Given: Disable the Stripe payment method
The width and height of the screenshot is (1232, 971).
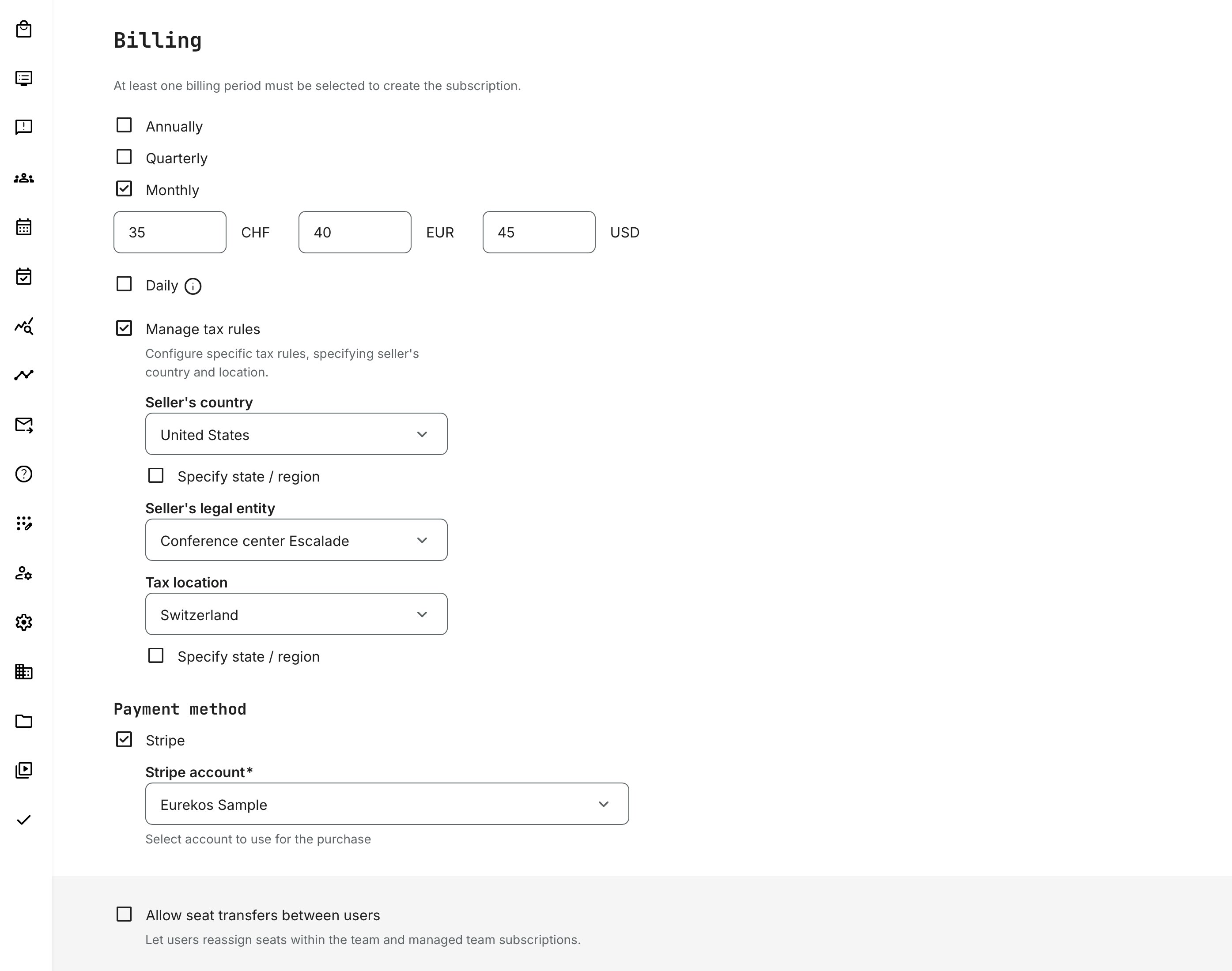Looking at the screenshot, I should (x=124, y=739).
